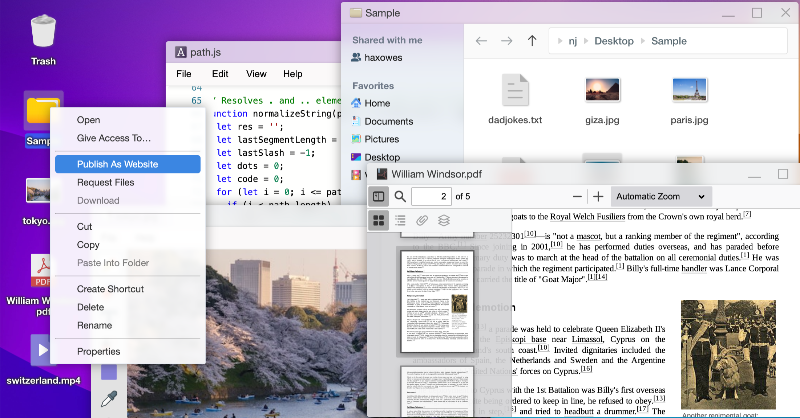800x418 pixels.
Task: Show document outline in PDF sidebar
Action: 401,220
